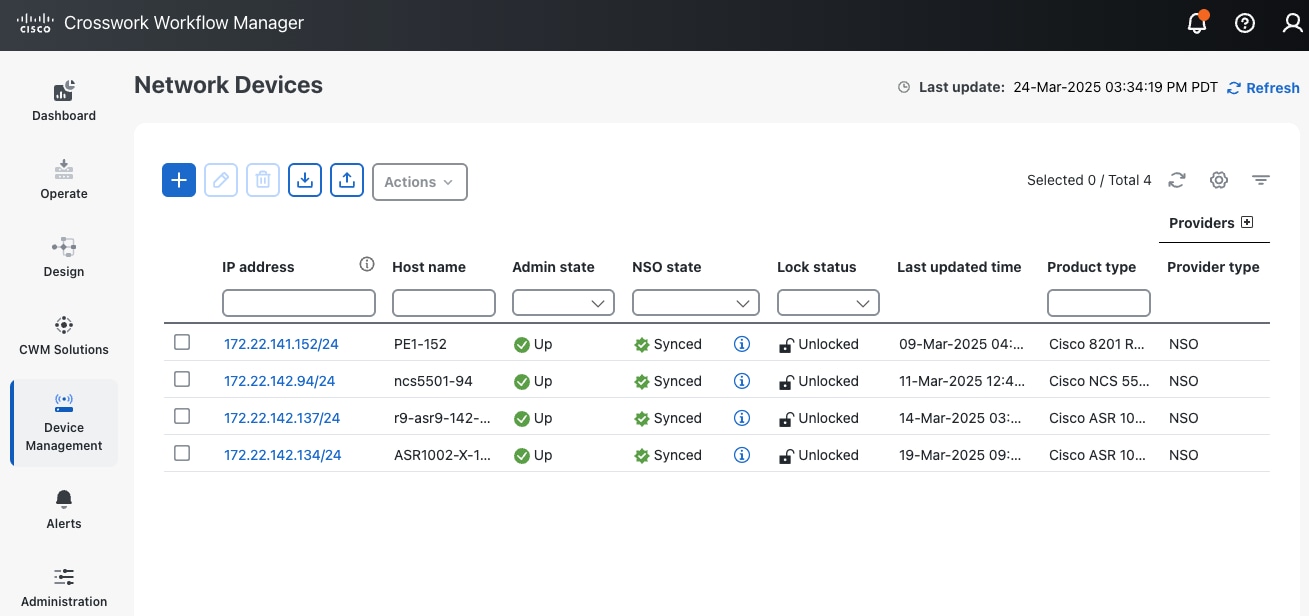The image size is (1309, 616).
Task: Open device link 172.22.142.134/24
Action: point(282,455)
